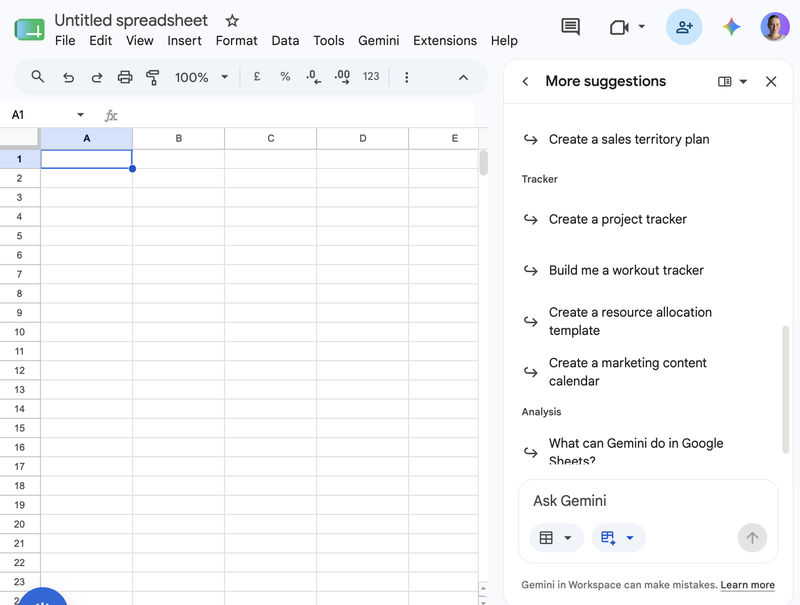This screenshot has height=605, width=800.
Task: Open the Learn more link
Action: point(747,585)
